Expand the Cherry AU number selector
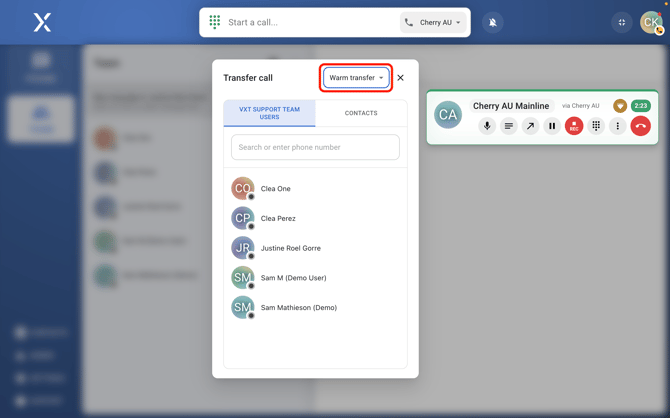Screen dimensions: 670x418 pyautogui.click(x=434, y=22)
